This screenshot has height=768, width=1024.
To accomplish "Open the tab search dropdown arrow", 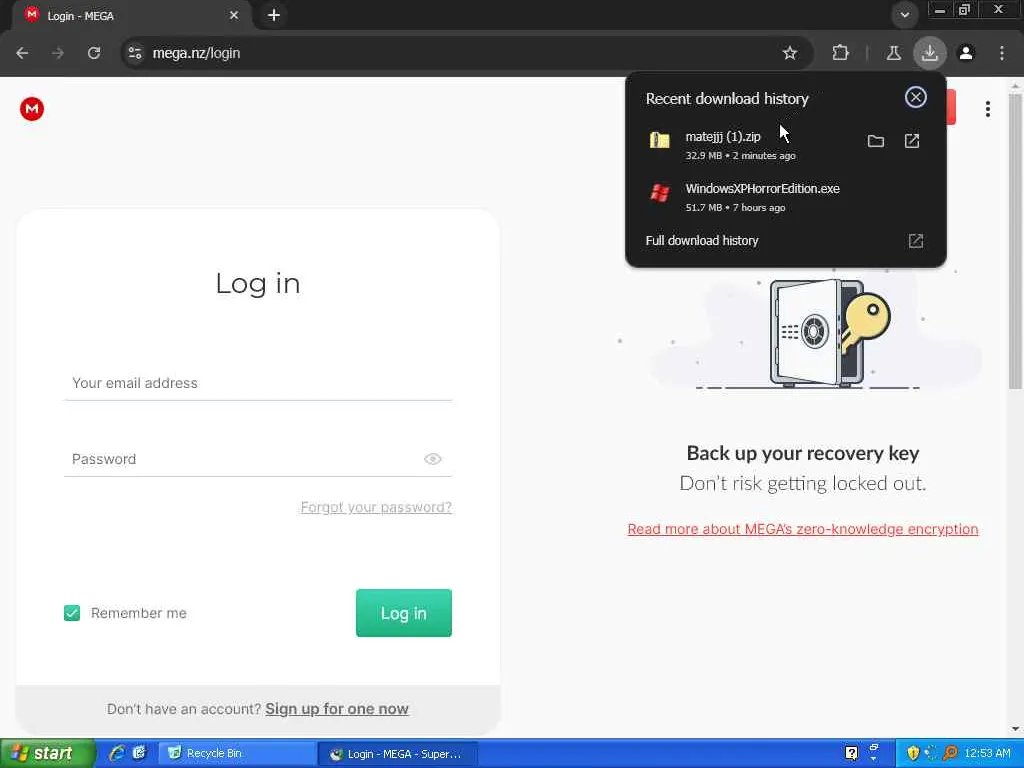I will [904, 15].
